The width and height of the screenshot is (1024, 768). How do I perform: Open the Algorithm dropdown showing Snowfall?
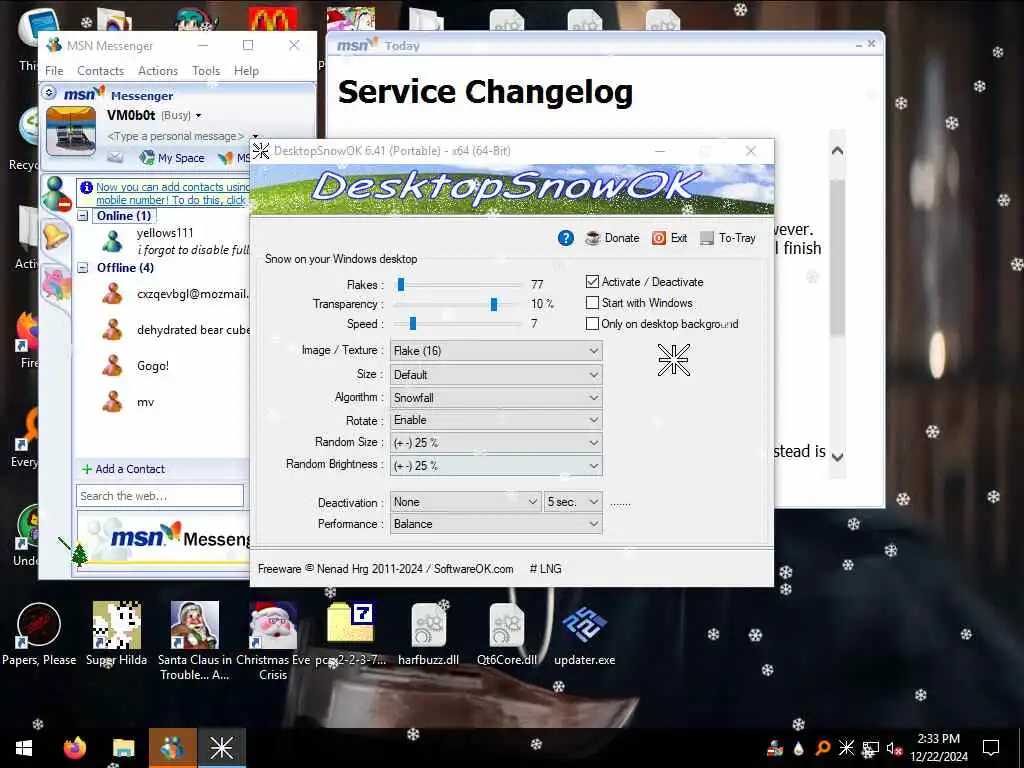496,398
